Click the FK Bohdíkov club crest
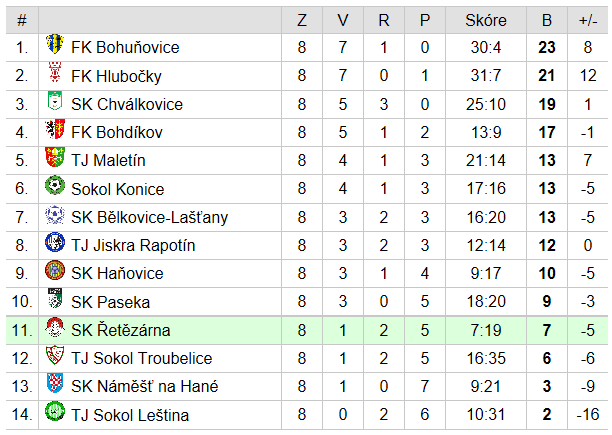 coord(55,129)
